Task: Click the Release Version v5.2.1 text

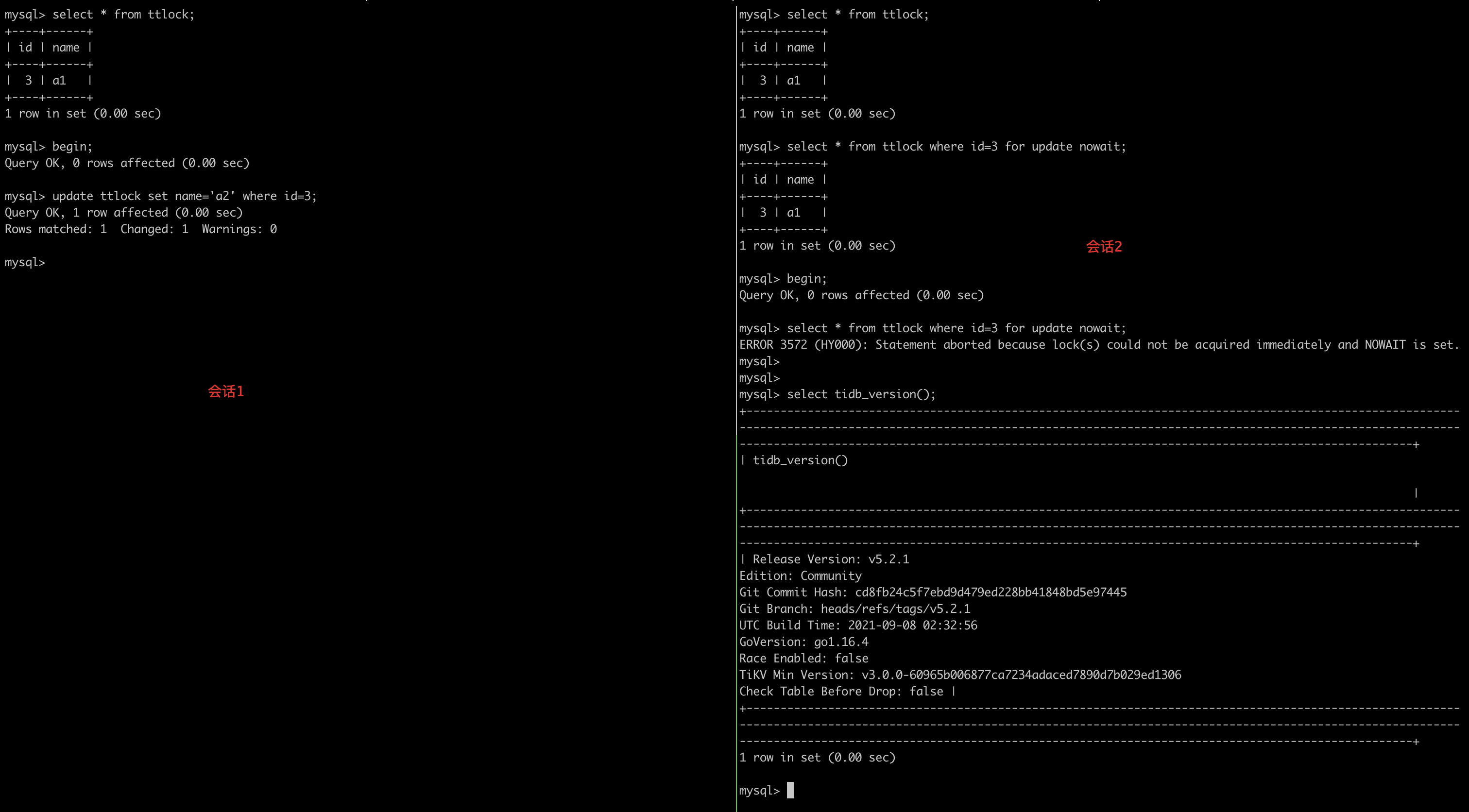Action: click(x=830, y=559)
